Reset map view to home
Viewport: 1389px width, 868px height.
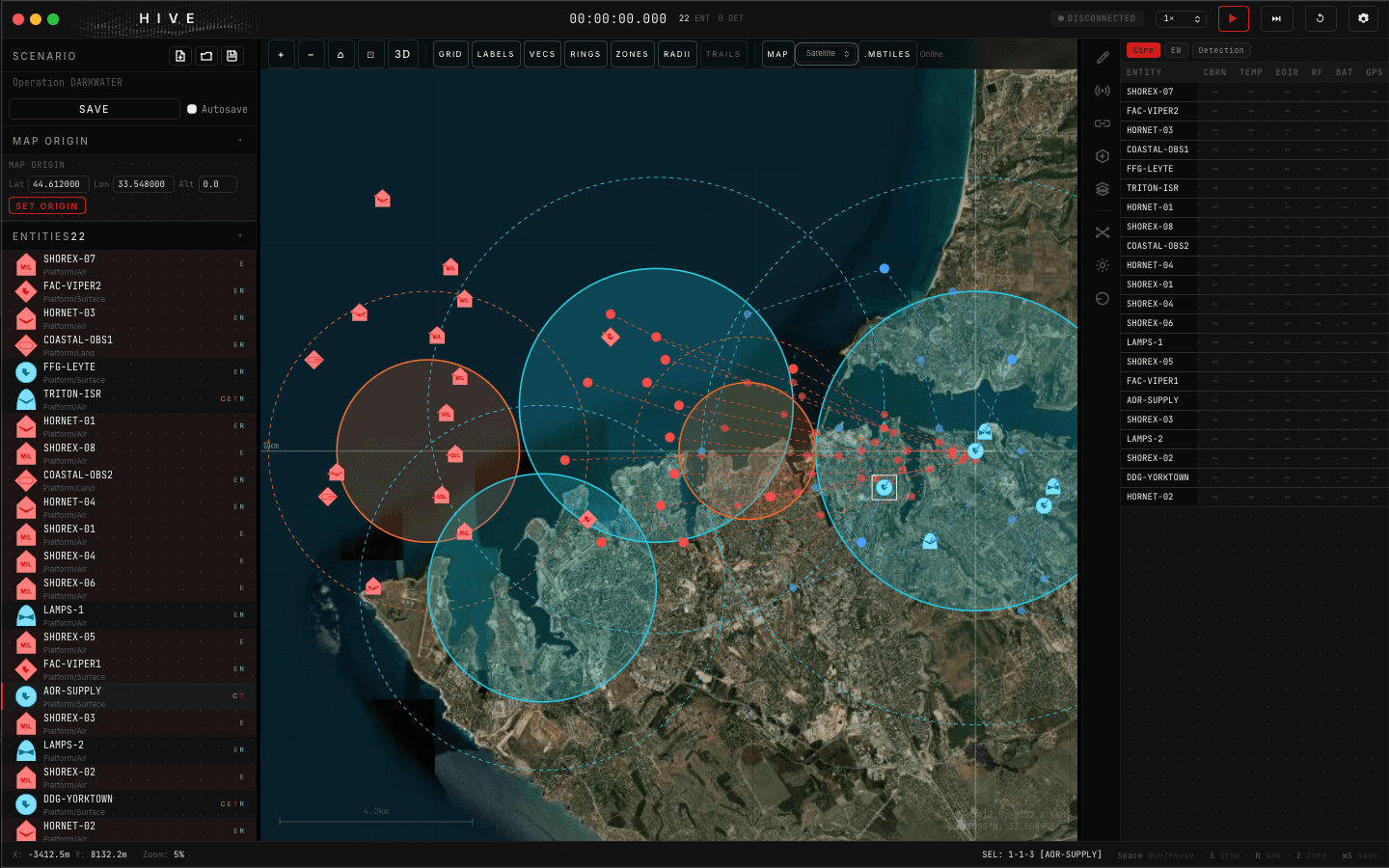(340, 54)
